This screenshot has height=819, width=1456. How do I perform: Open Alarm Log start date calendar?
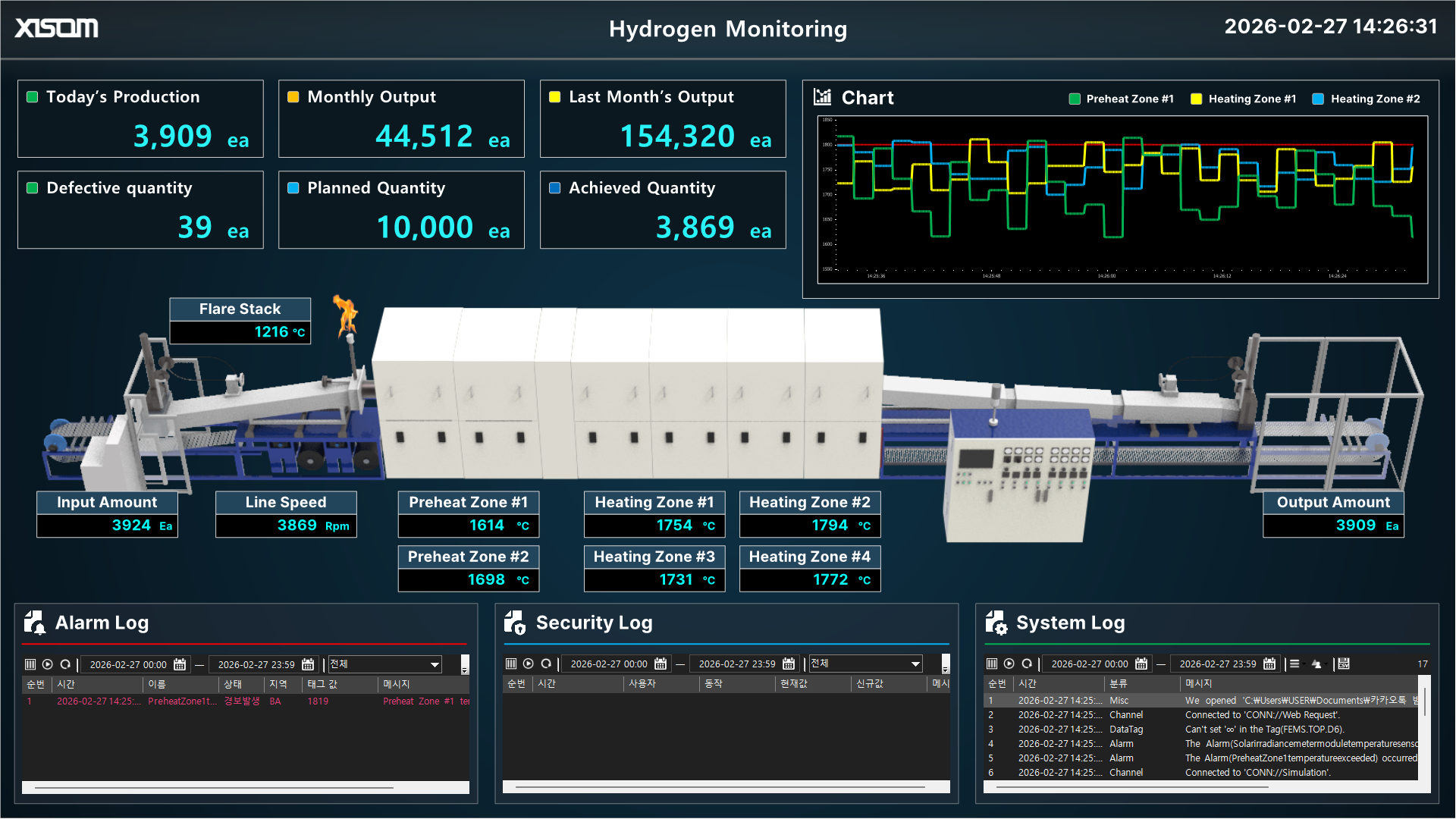point(180,664)
